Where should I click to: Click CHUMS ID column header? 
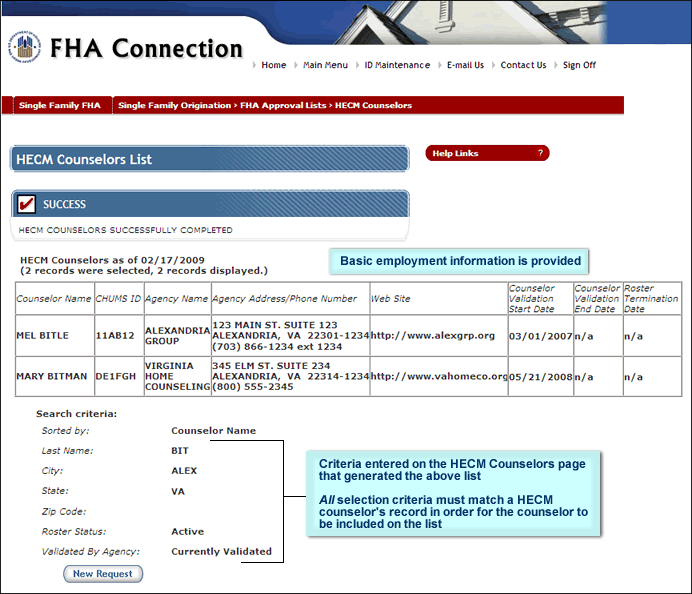pyautogui.click(x=118, y=298)
